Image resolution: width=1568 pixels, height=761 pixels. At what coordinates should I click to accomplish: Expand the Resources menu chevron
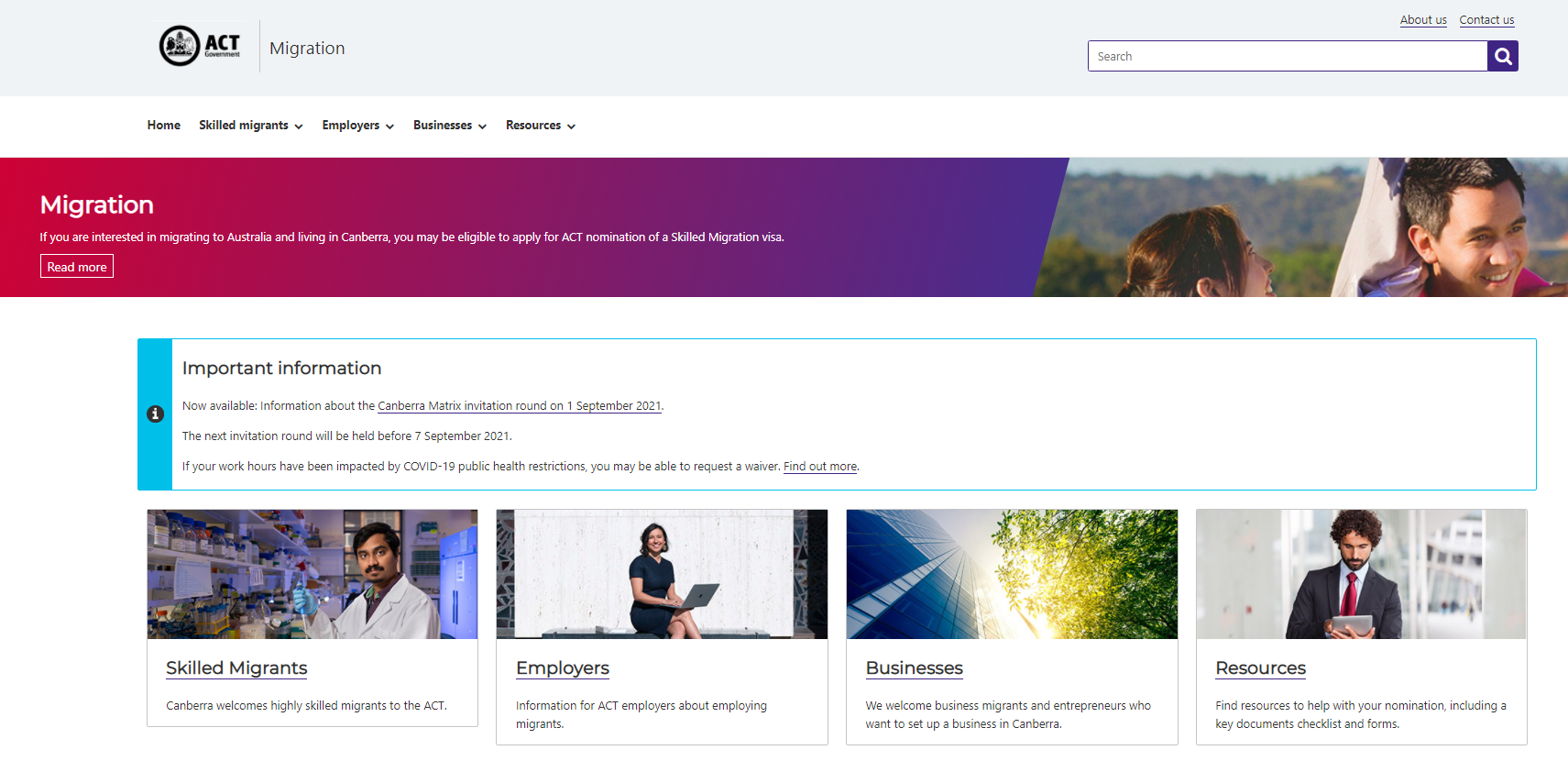click(x=571, y=127)
